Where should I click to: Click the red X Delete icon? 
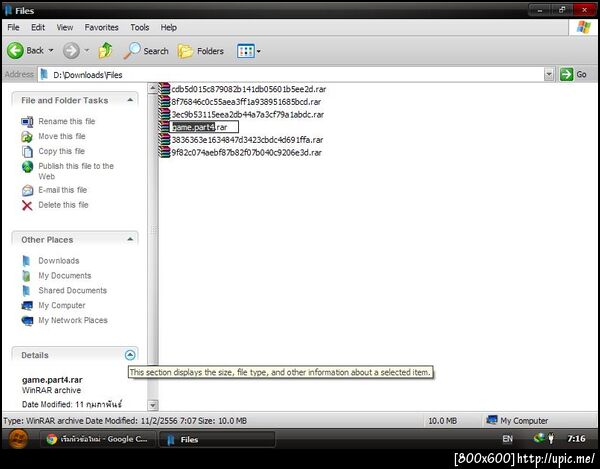pos(27,205)
